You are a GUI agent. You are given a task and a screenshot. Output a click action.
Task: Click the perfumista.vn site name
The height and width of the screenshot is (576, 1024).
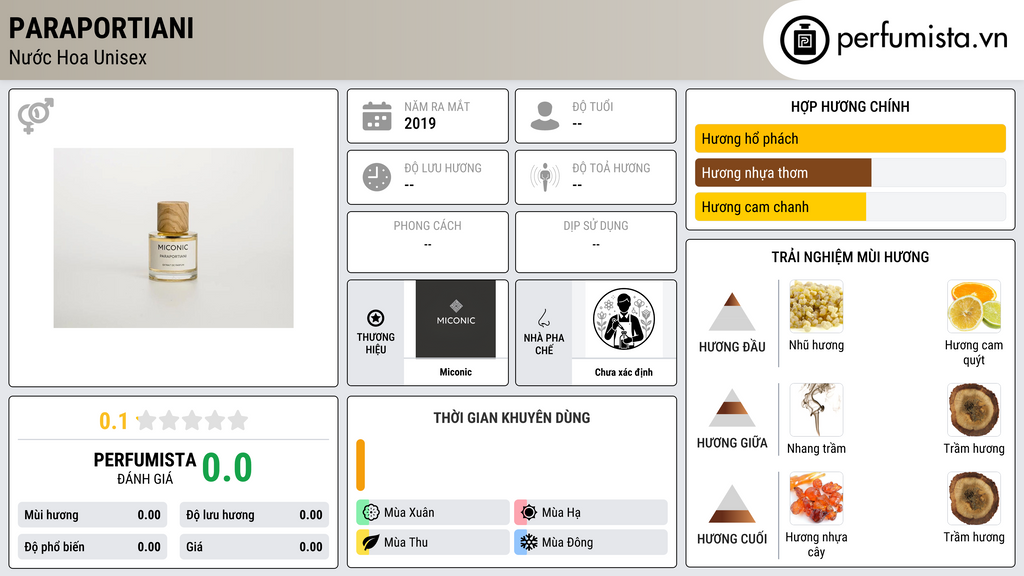[x=922, y=38]
